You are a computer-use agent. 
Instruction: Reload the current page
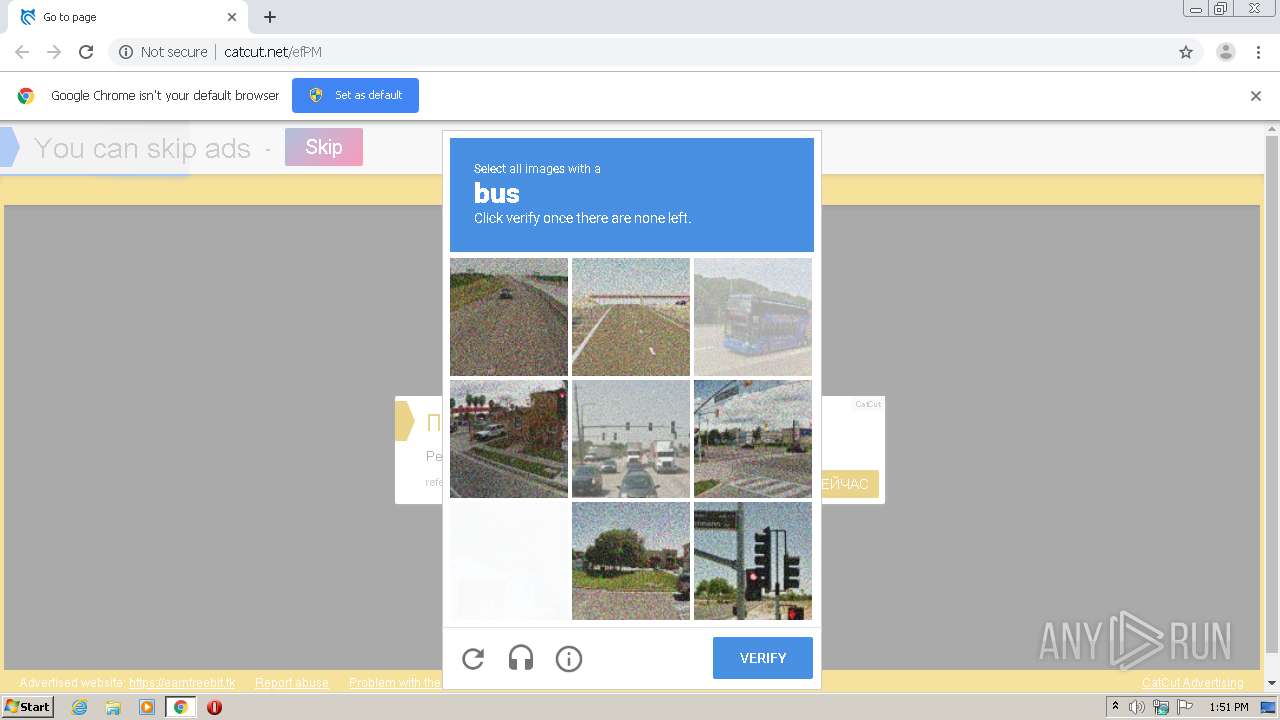click(x=86, y=52)
